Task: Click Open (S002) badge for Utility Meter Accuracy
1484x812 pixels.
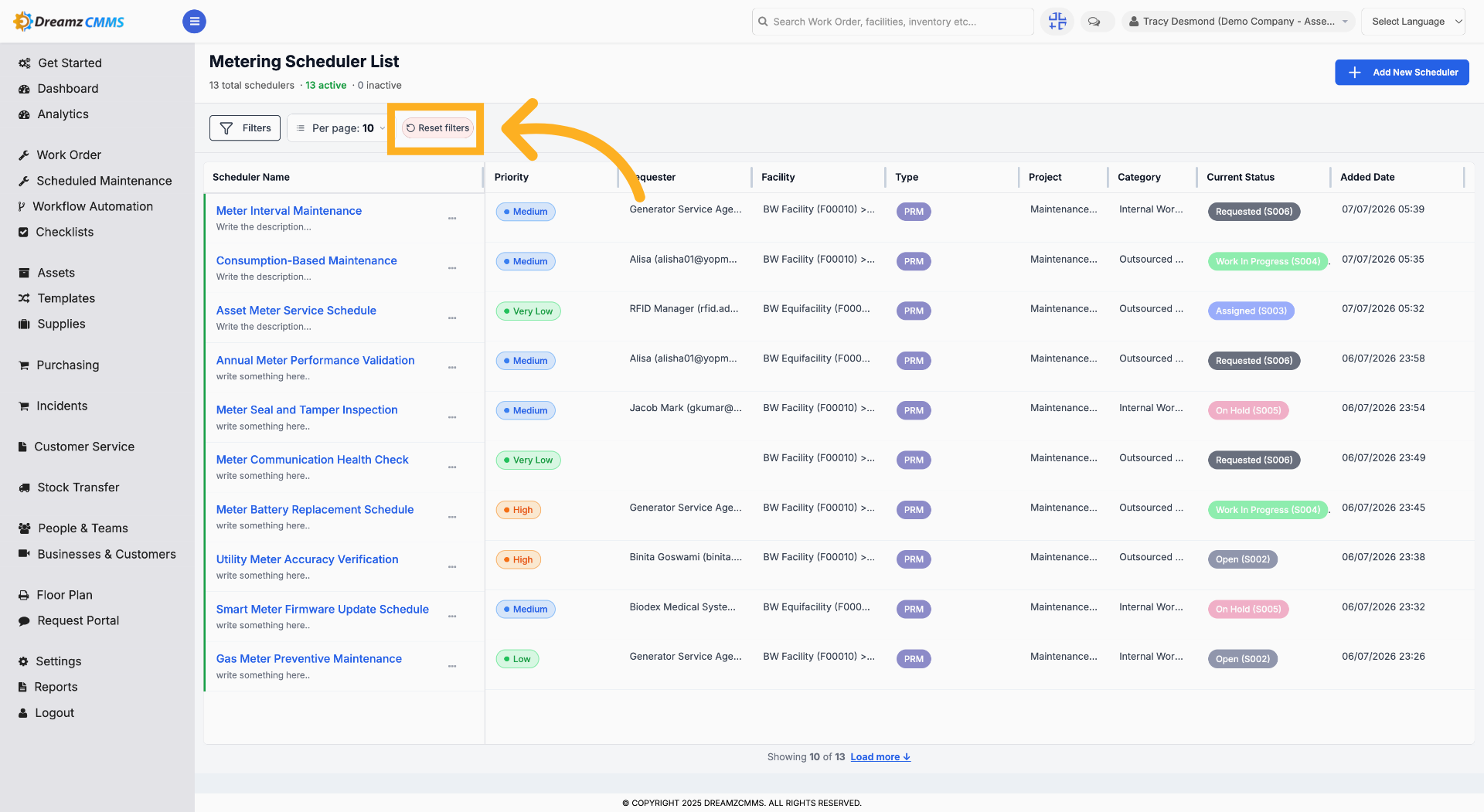Action: point(1242,559)
